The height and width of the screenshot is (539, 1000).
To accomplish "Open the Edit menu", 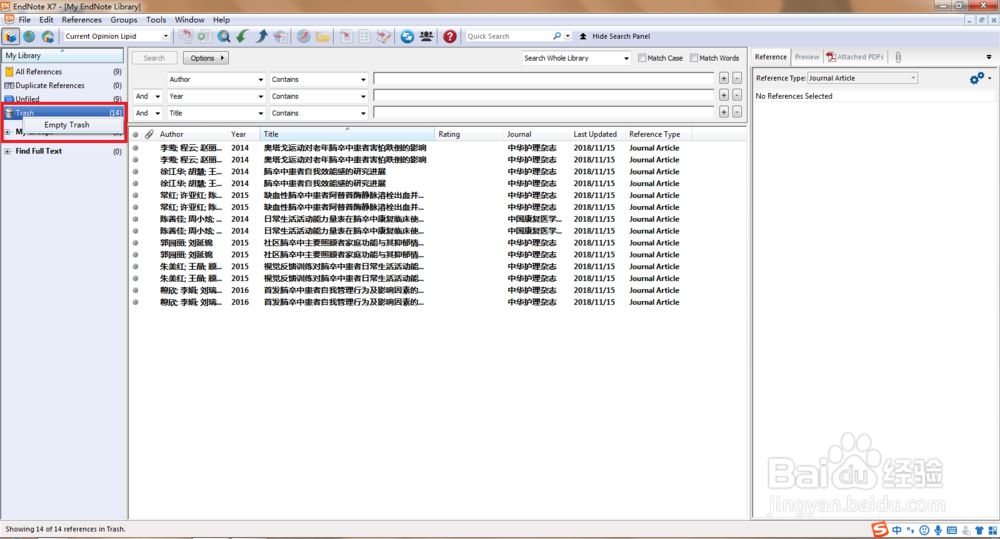I will (46, 20).
